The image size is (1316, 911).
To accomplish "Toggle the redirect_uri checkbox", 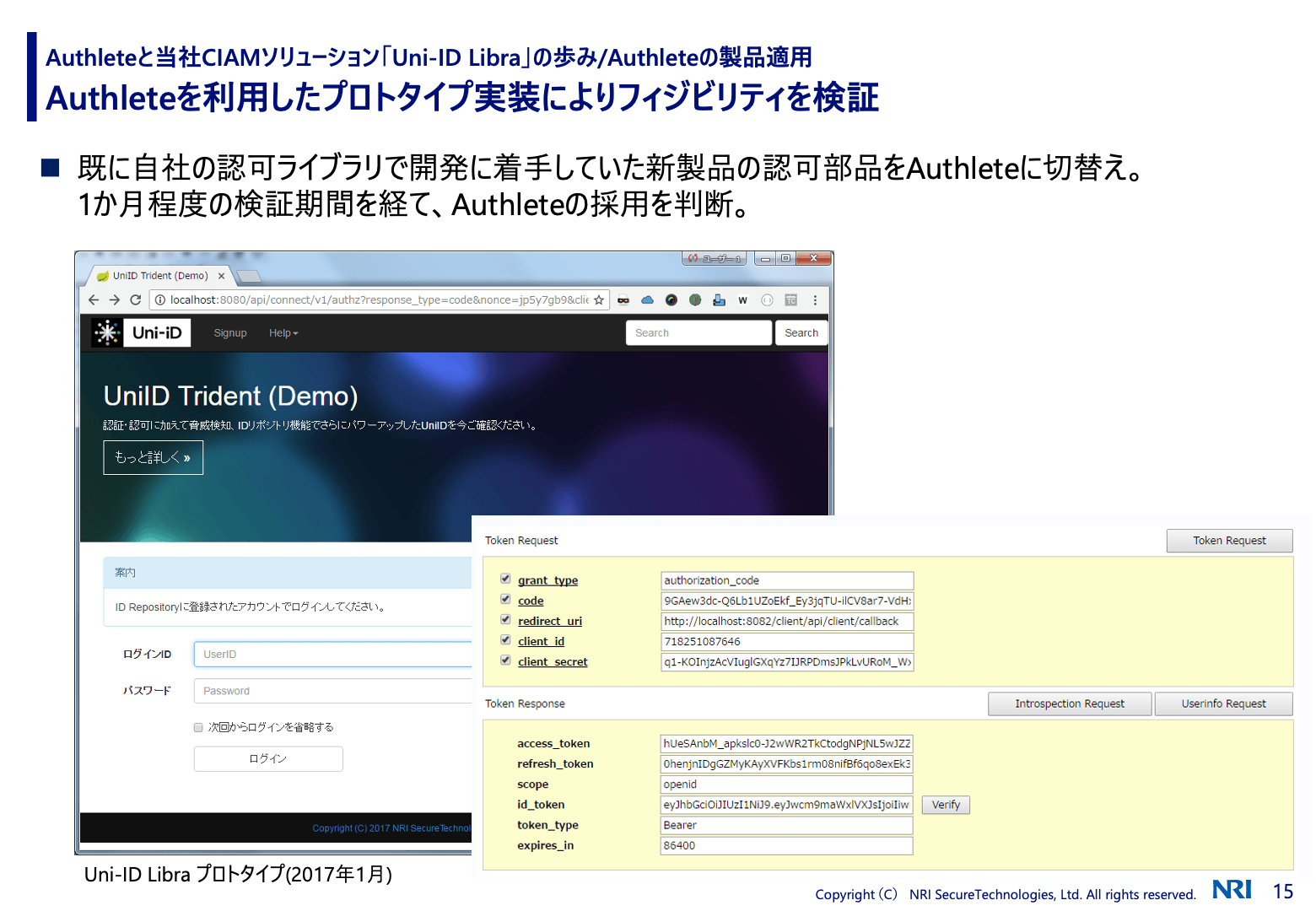I will [505, 619].
